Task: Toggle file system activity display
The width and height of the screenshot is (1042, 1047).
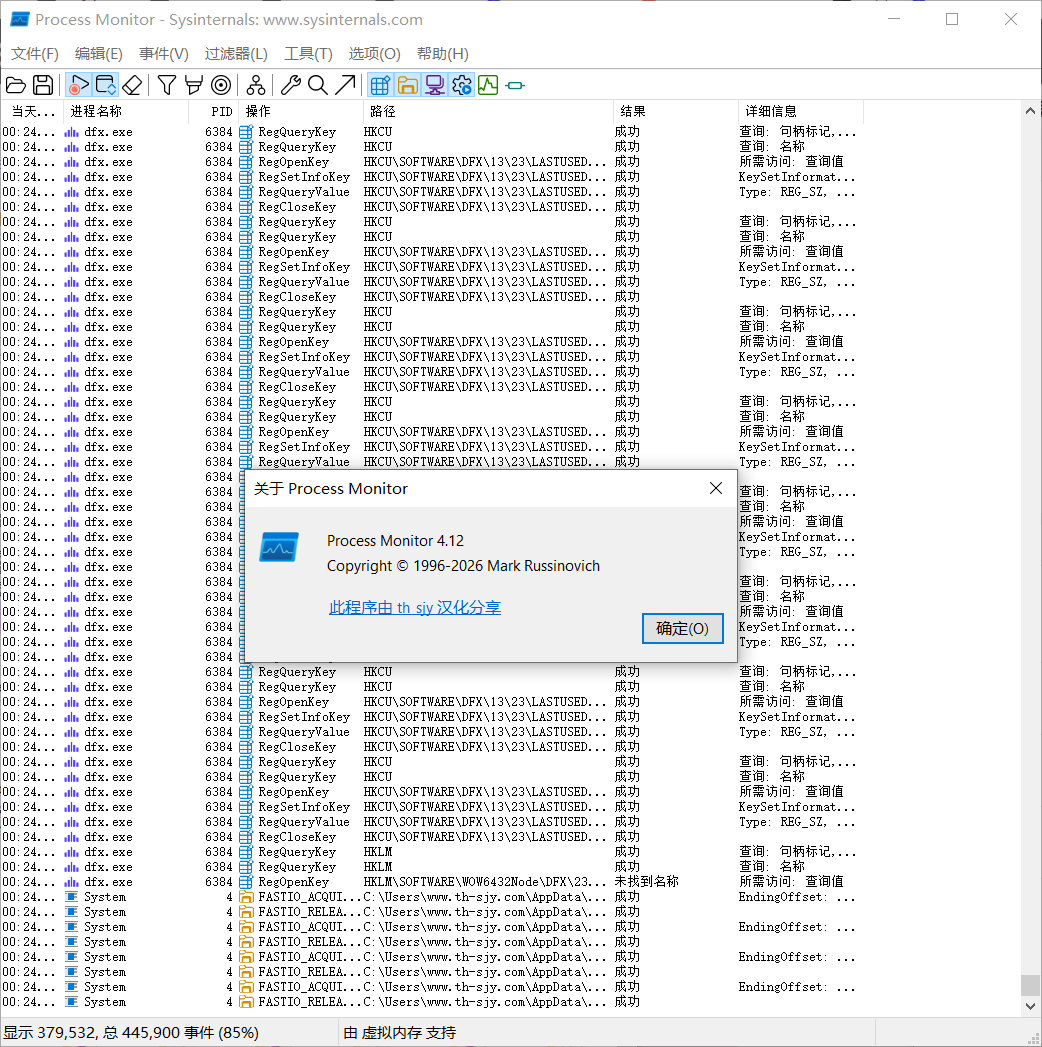Action: [407, 85]
